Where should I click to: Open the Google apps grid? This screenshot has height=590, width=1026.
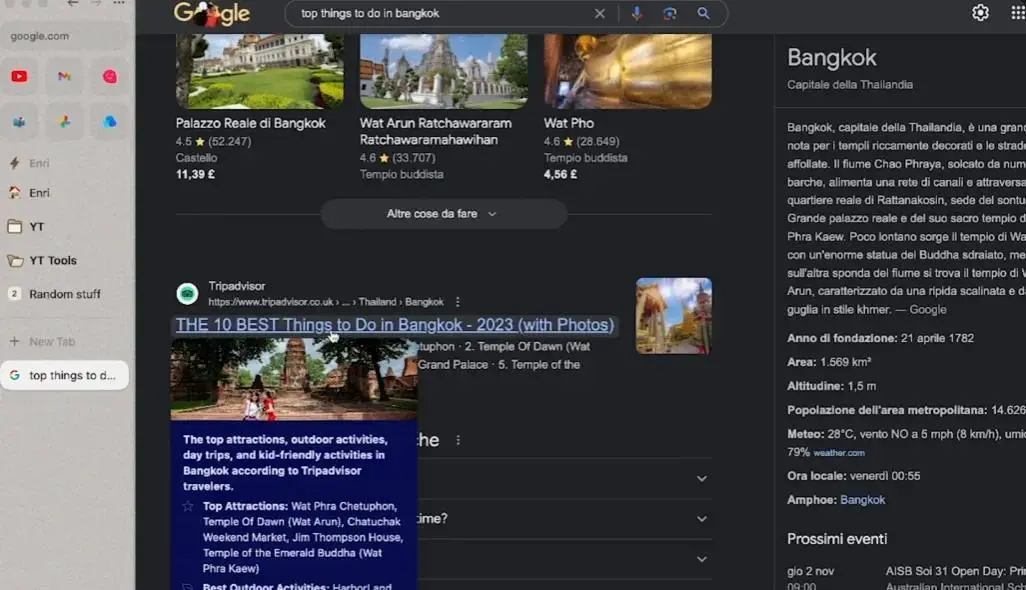tap(1017, 12)
